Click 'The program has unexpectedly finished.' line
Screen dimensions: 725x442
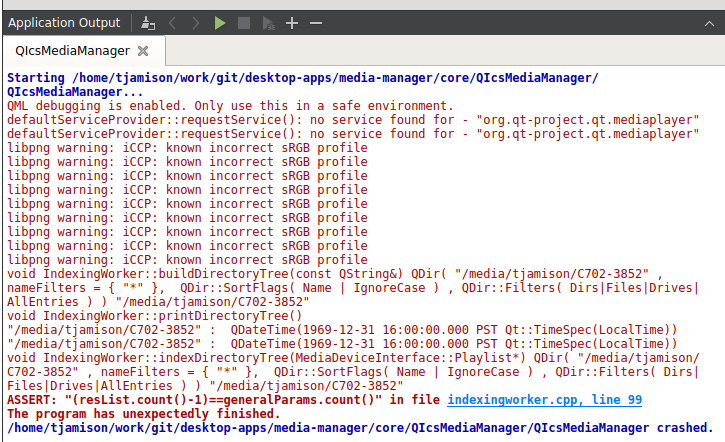(144, 414)
